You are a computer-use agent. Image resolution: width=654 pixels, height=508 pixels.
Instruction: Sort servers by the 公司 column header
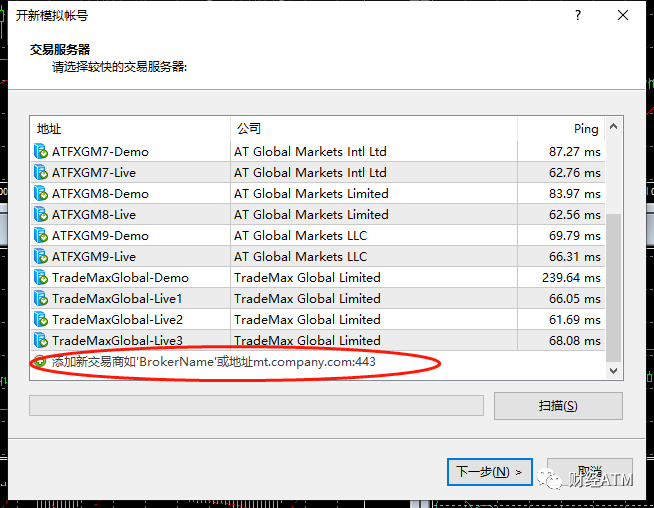374,128
